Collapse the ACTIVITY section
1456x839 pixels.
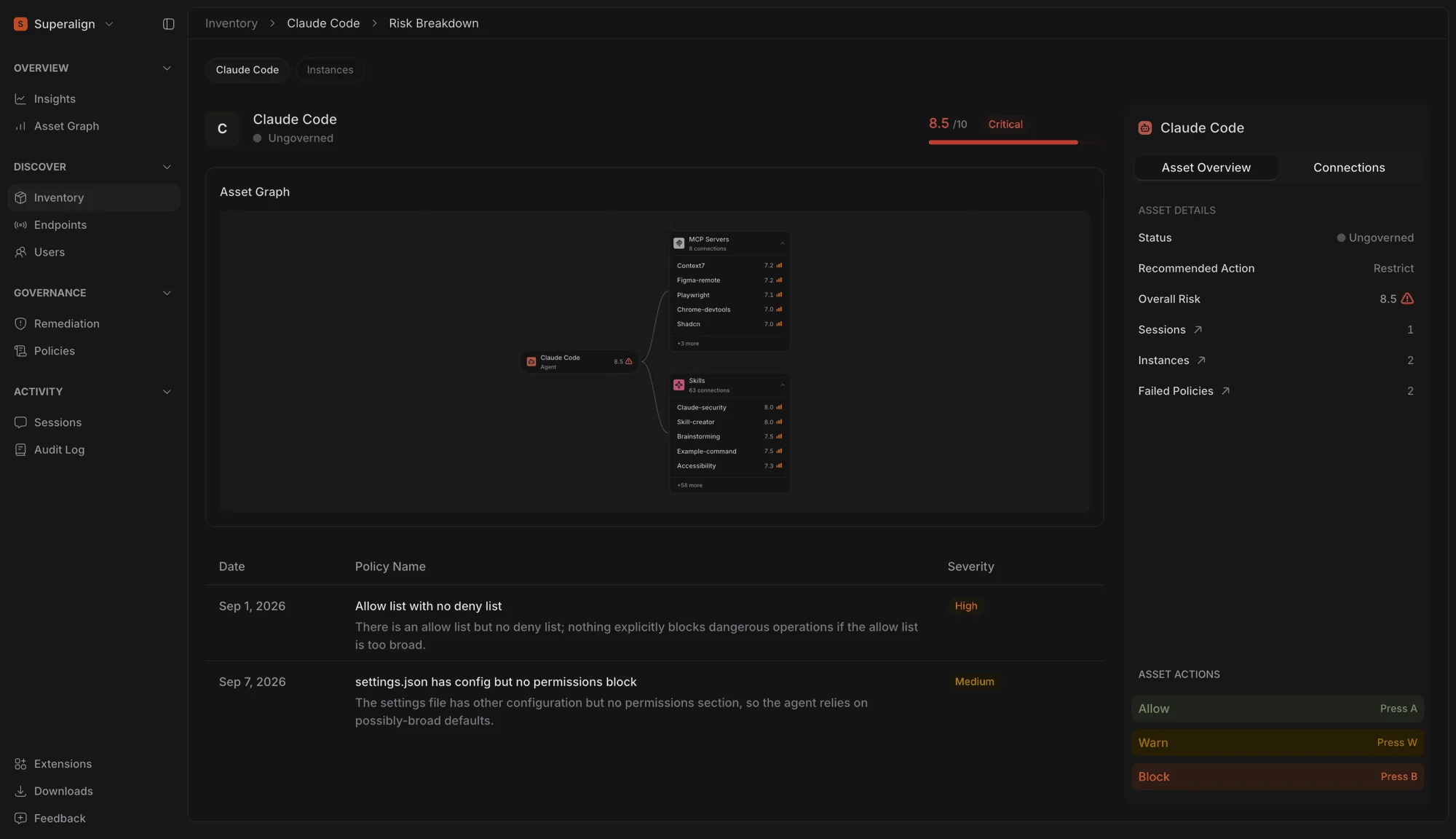tap(167, 392)
